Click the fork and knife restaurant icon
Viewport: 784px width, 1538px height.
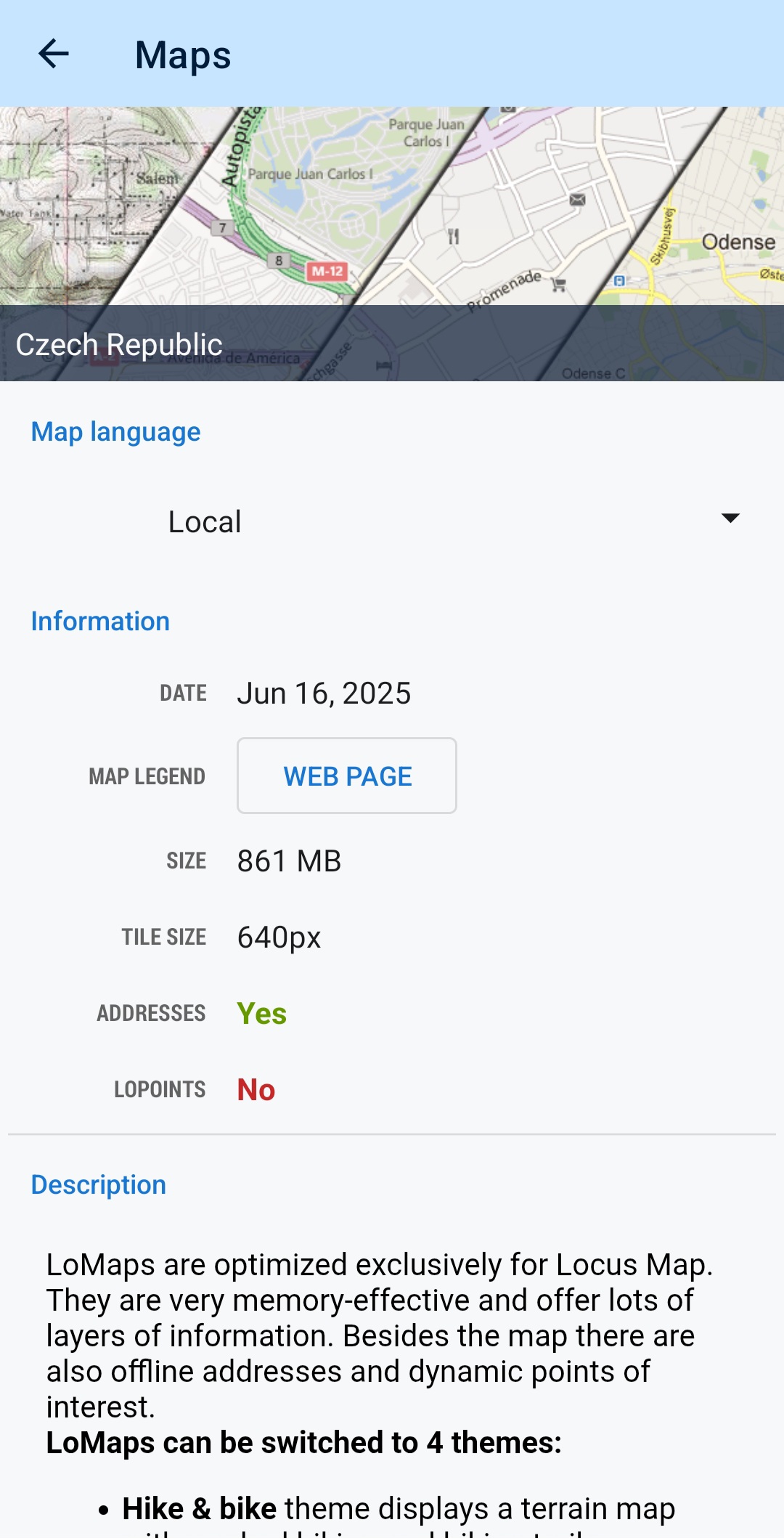(x=454, y=236)
